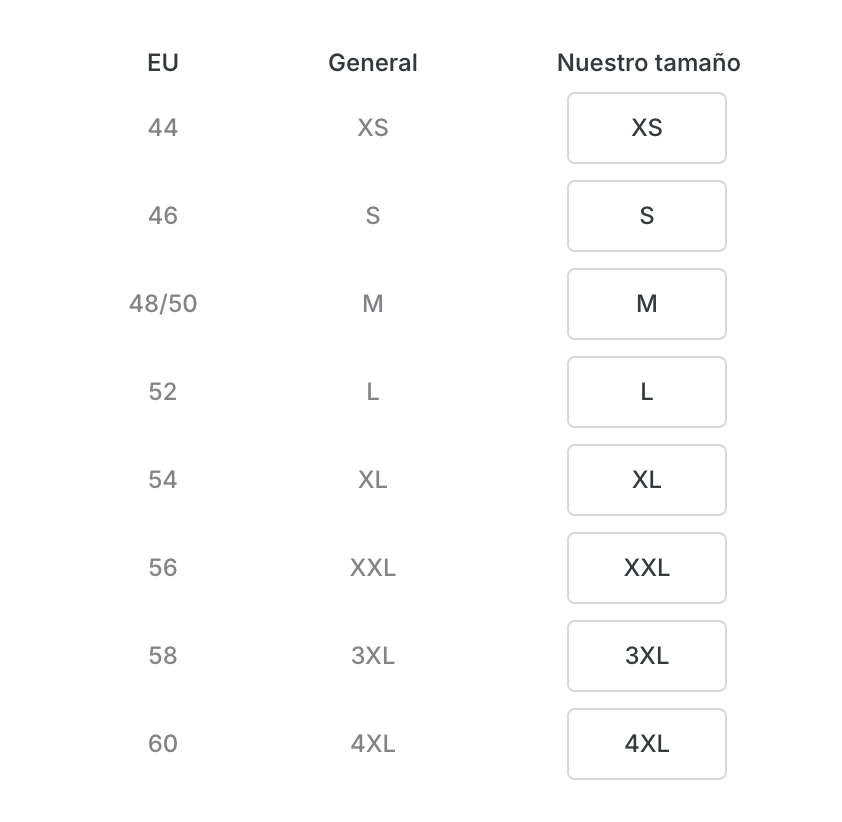This screenshot has width=842, height=822.
Task: Select the L size button
Action: [x=646, y=392]
